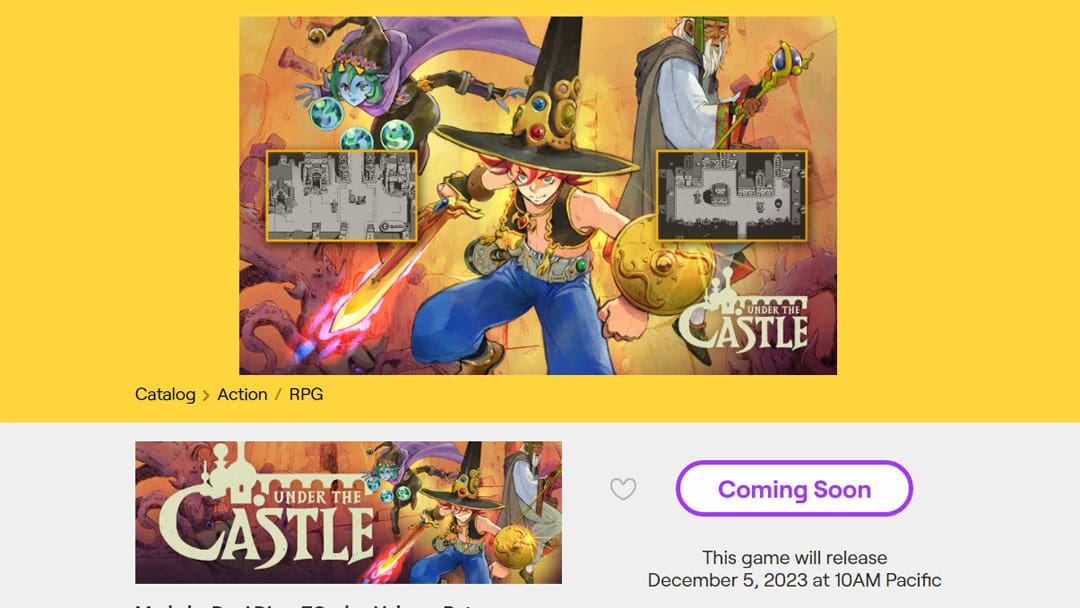Image resolution: width=1080 pixels, height=608 pixels.
Task: Open the left grayscale gameplay screenshot
Action: tap(342, 196)
